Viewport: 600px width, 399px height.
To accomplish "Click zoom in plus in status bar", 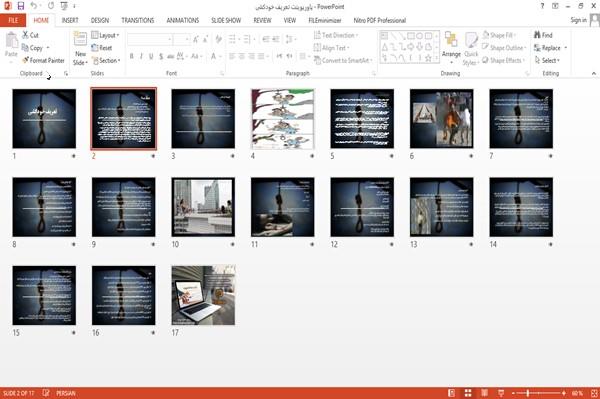I will (564, 393).
